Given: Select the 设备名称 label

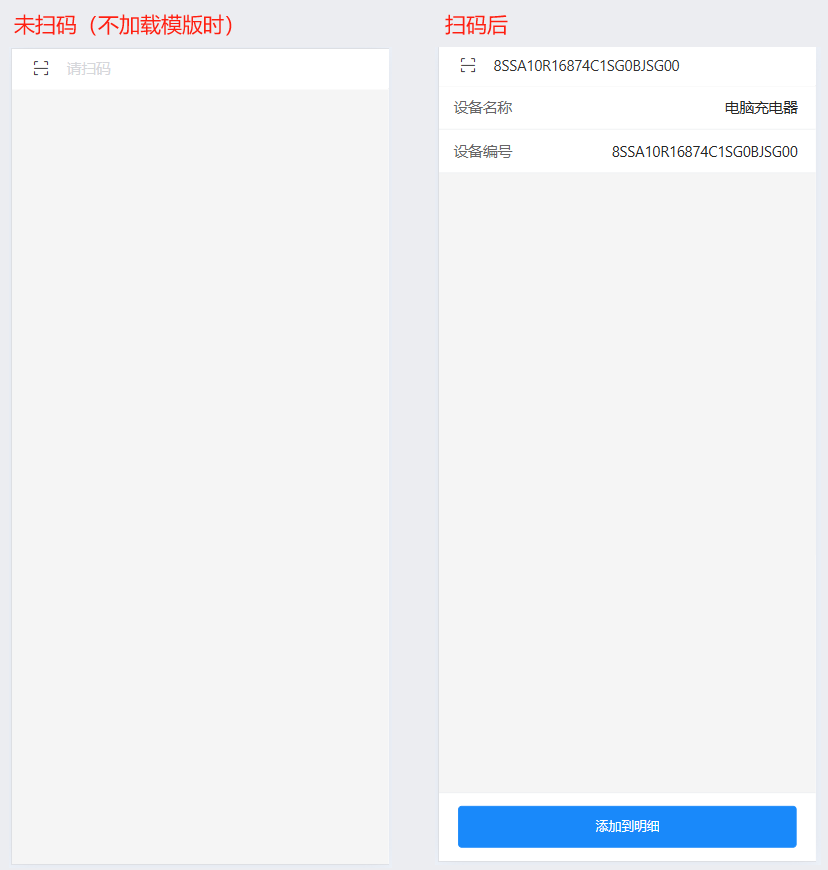Looking at the screenshot, I should 483,108.
